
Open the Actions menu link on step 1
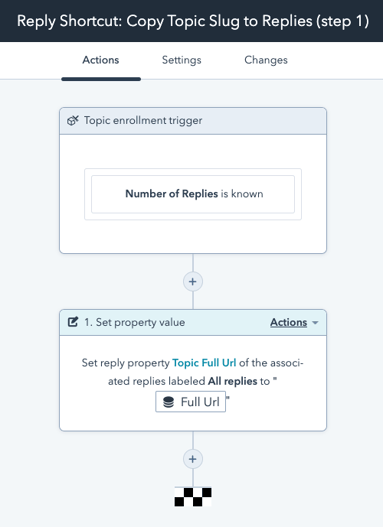coord(289,322)
